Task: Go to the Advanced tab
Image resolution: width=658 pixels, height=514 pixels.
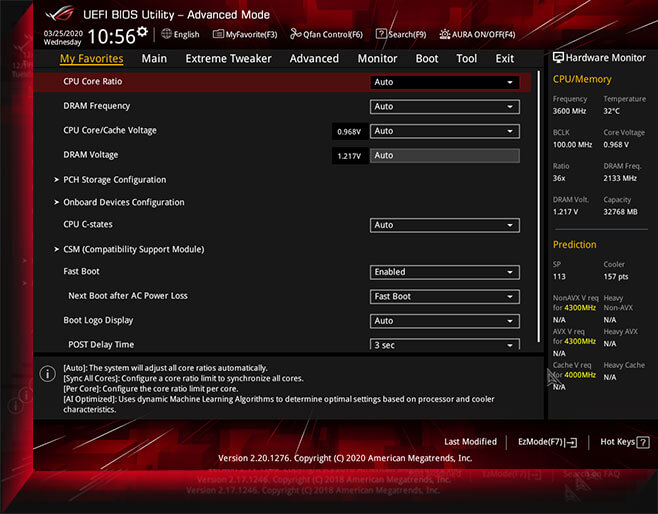Action: coord(314,58)
